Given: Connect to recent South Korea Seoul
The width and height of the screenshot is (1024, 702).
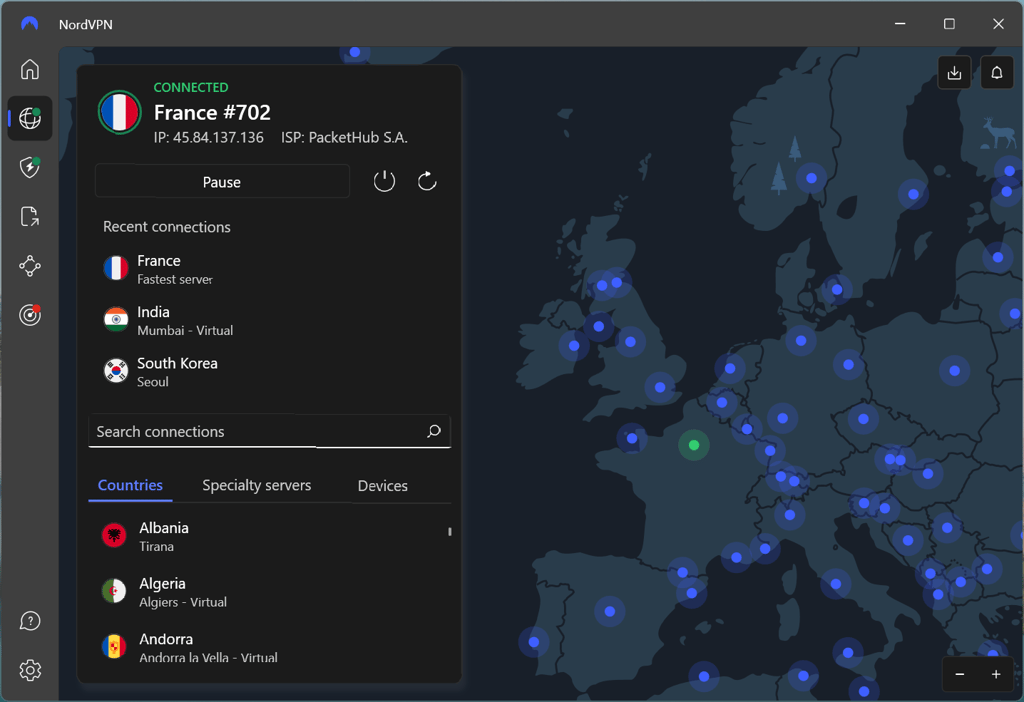Looking at the screenshot, I should (x=269, y=372).
